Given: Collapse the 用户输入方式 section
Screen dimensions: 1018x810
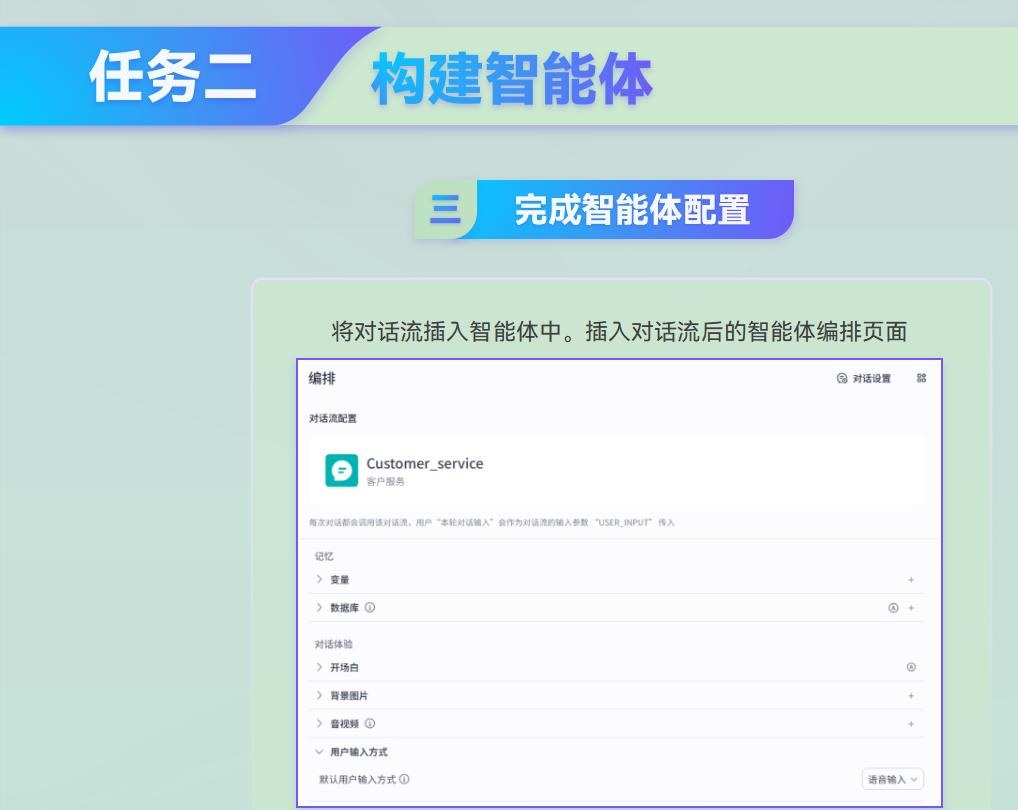Looking at the screenshot, I should [319, 752].
